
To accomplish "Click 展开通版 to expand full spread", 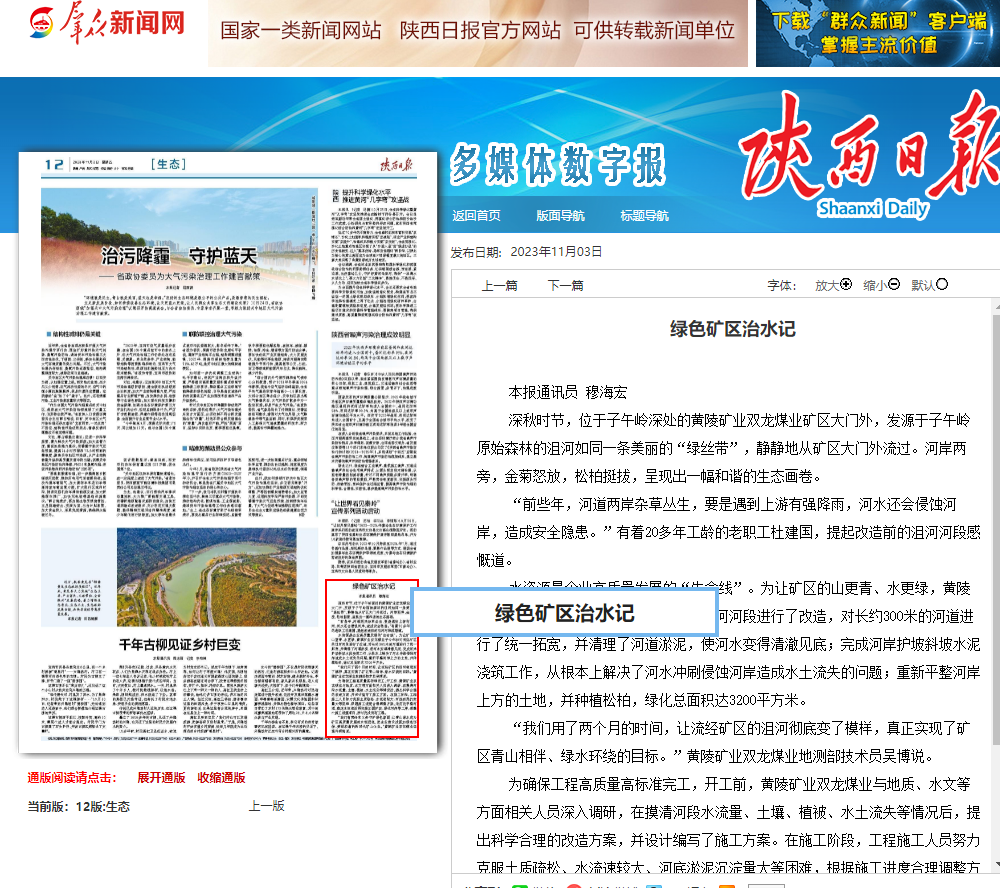I will (x=161, y=778).
